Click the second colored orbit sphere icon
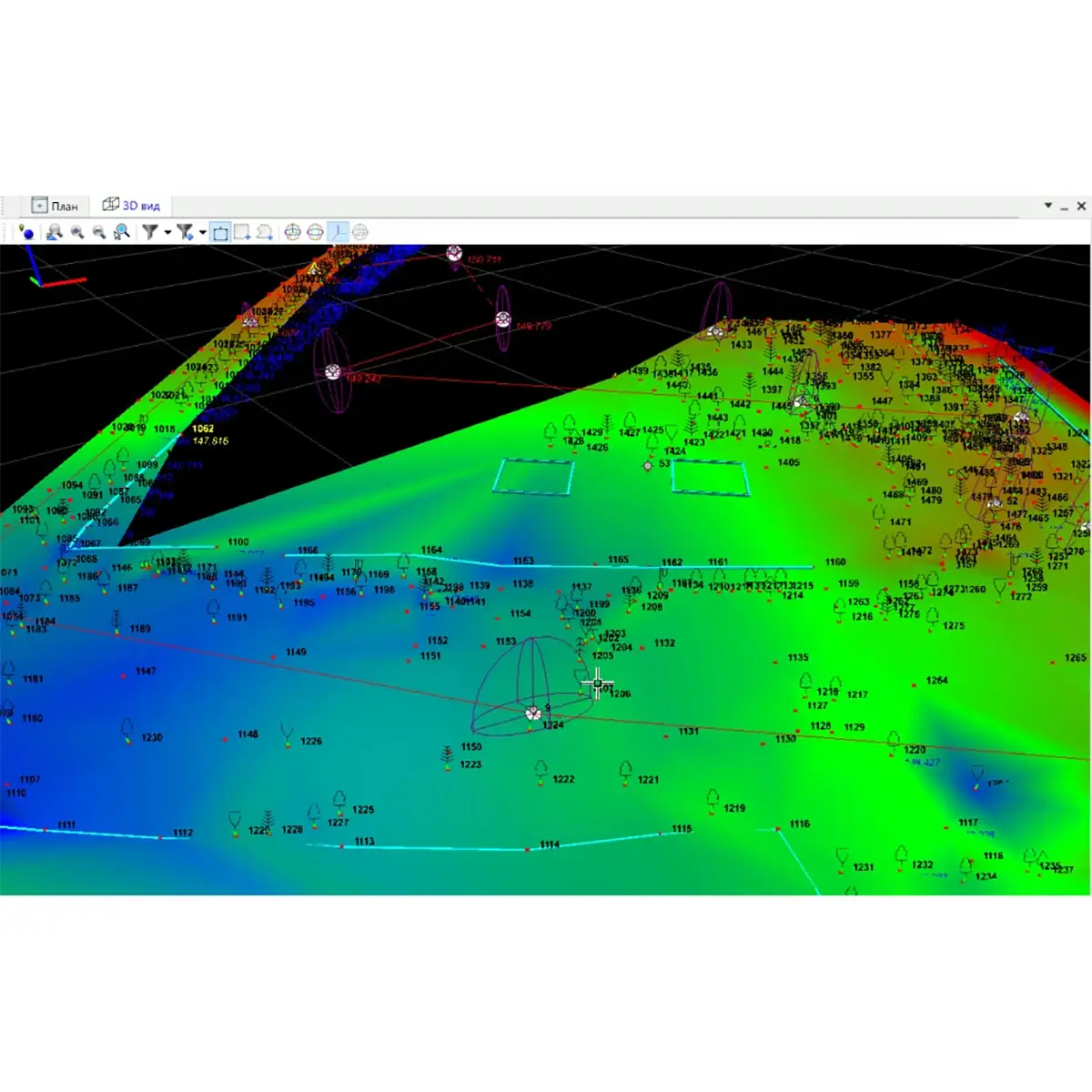Screen dimensions: 1092x1092 pyautogui.click(x=315, y=233)
